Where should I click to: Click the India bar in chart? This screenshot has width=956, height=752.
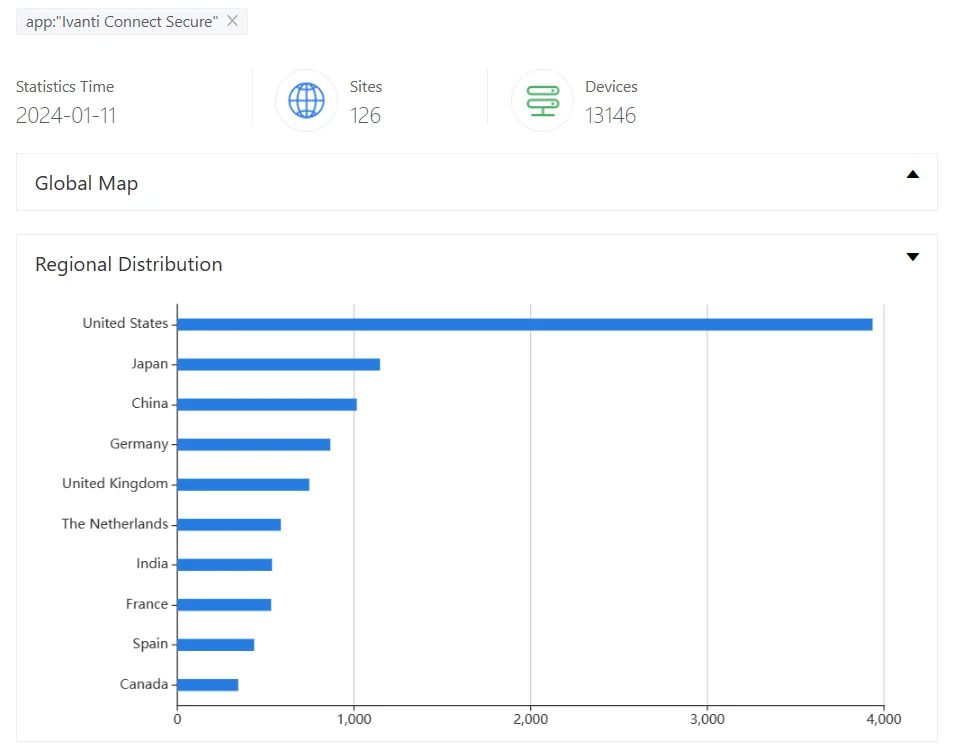[x=225, y=565]
